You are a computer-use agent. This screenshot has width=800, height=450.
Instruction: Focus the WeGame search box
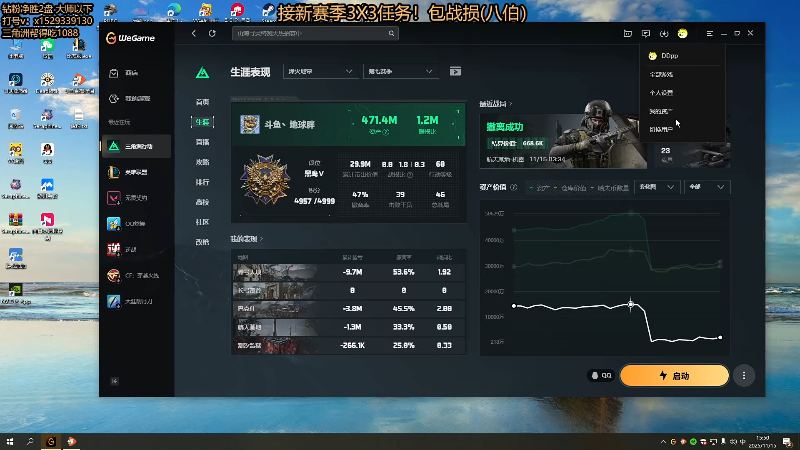click(315, 34)
